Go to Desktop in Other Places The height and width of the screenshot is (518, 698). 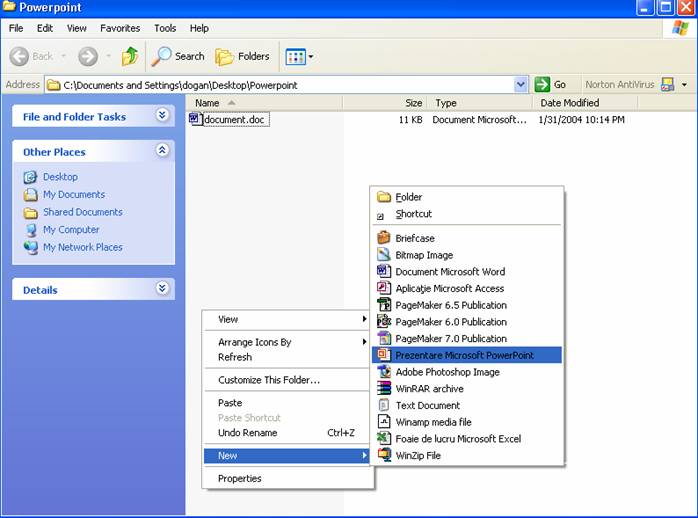pos(61,177)
